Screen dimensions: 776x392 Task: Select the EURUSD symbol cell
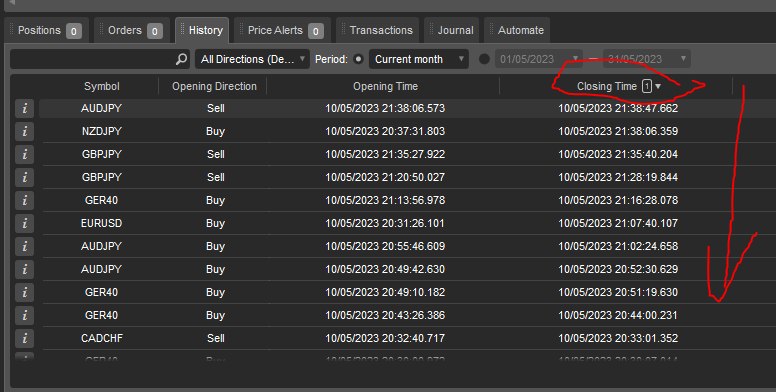(101, 223)
